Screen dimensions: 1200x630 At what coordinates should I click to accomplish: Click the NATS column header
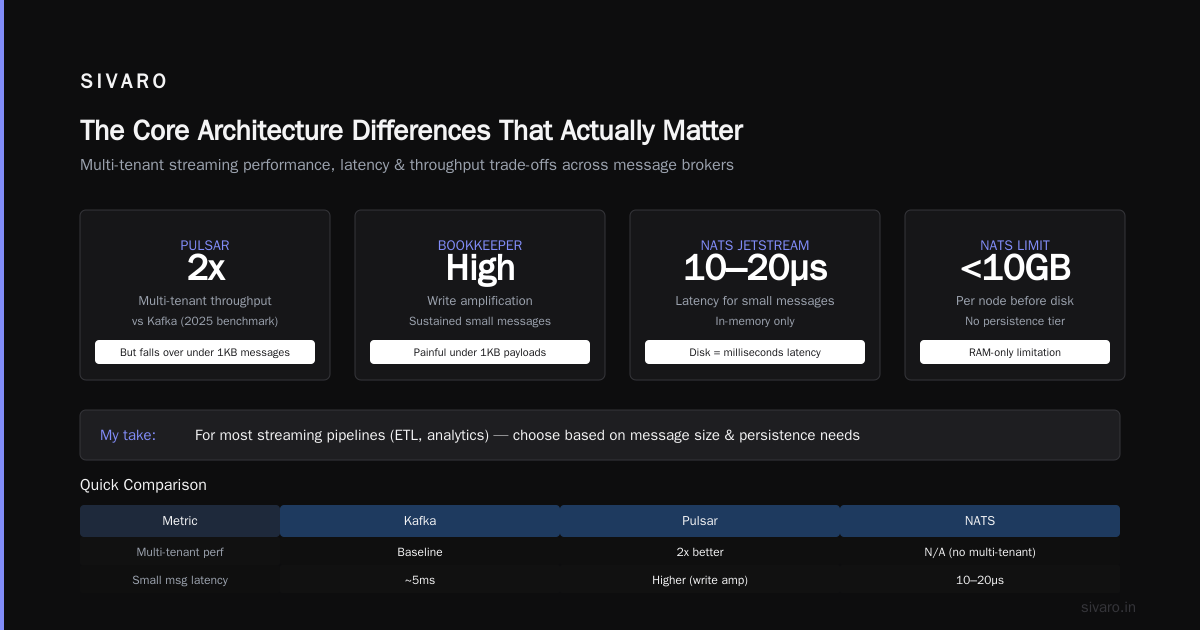tap(980, 521)
